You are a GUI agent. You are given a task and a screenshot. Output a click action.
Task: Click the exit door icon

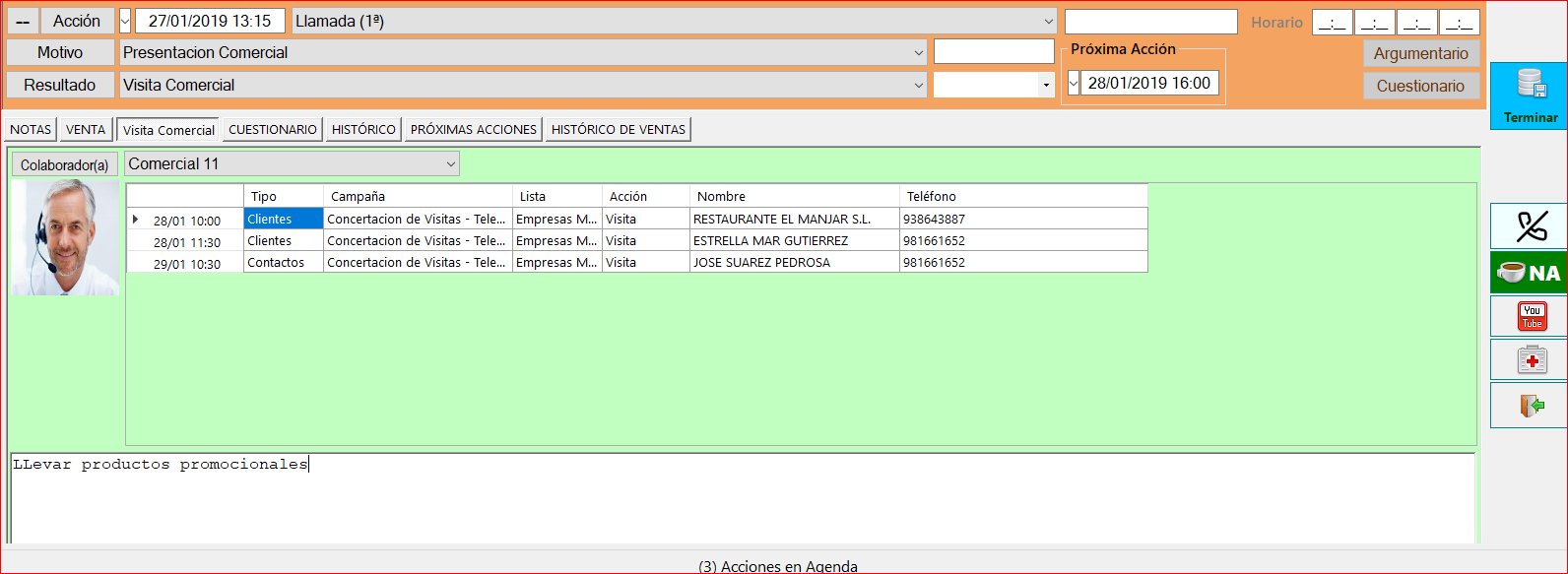click(1531, 405)
